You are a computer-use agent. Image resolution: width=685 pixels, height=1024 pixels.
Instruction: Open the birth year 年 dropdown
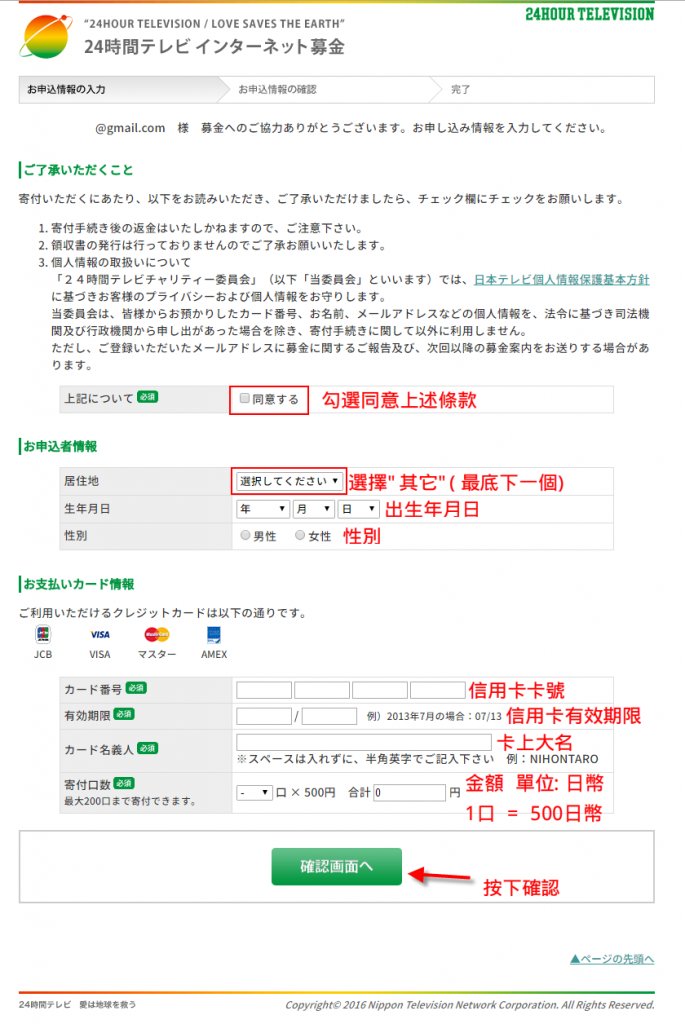click(x=263, y=509)
